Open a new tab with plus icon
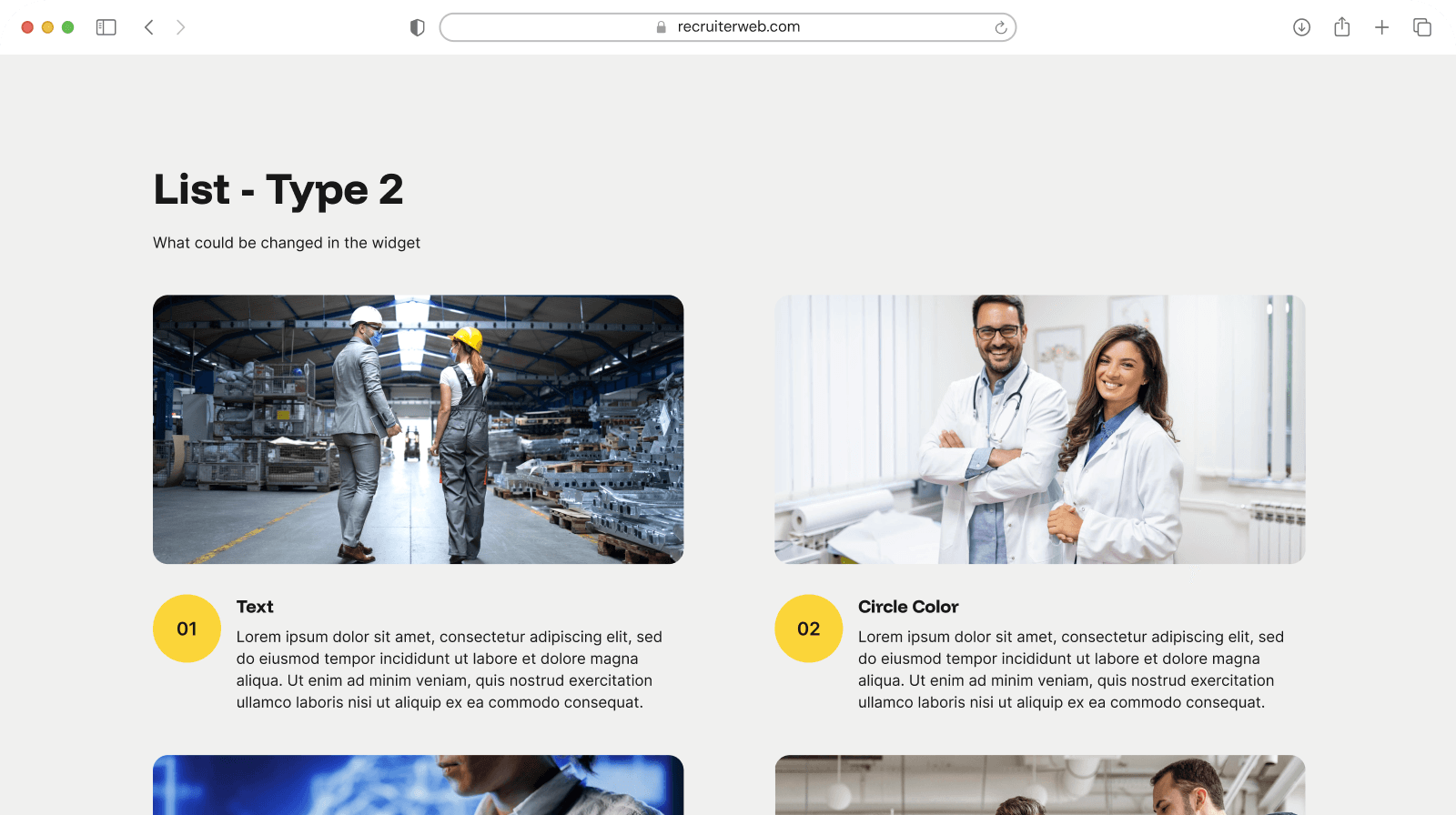The width and height of the screenshot is (1456, 815). pos(1381,27)
